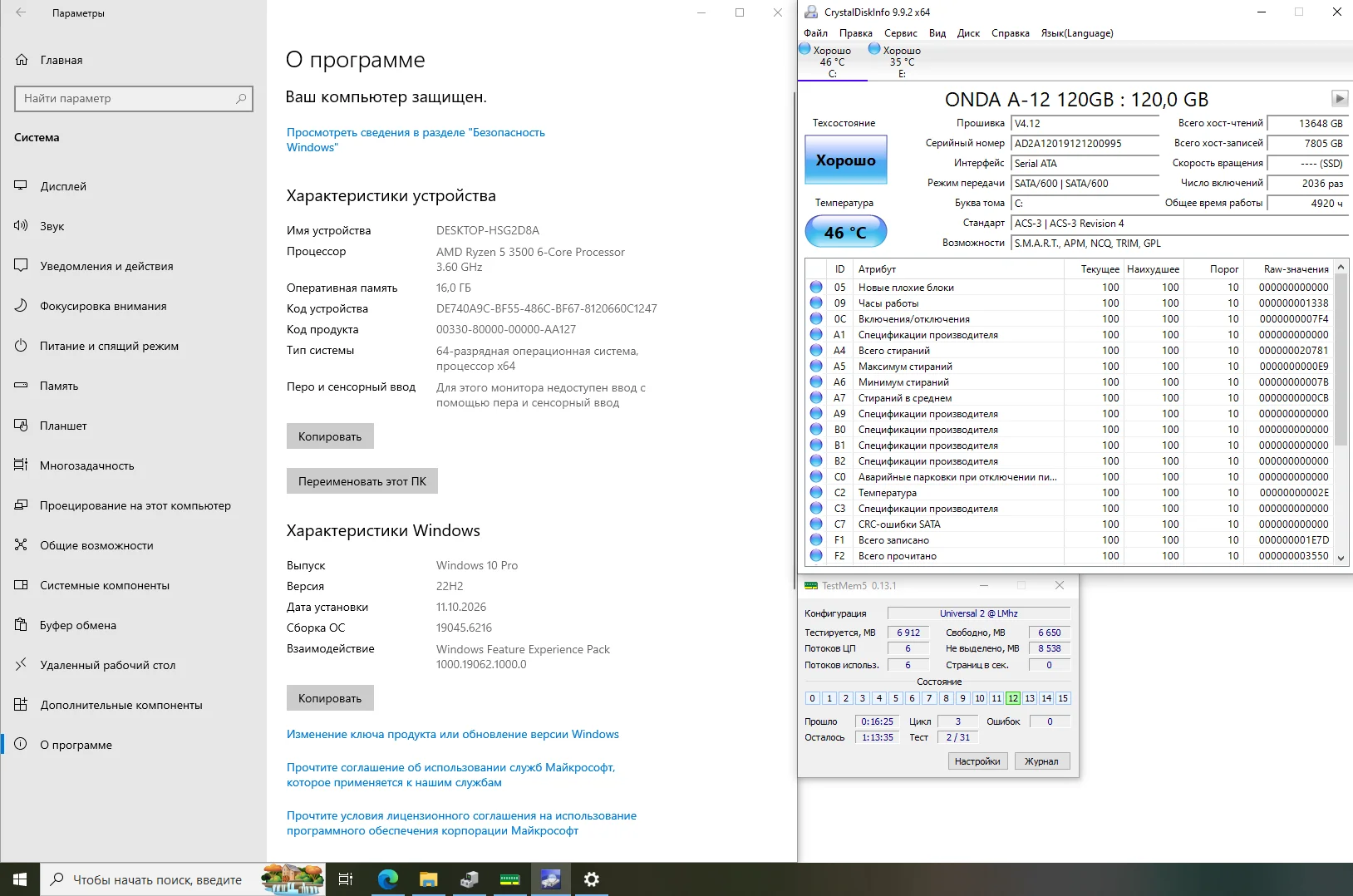Open Язык(Language) menu in CrystalDiskInfo
The width and height of the screenshot is (1353, 896).
1077,33
